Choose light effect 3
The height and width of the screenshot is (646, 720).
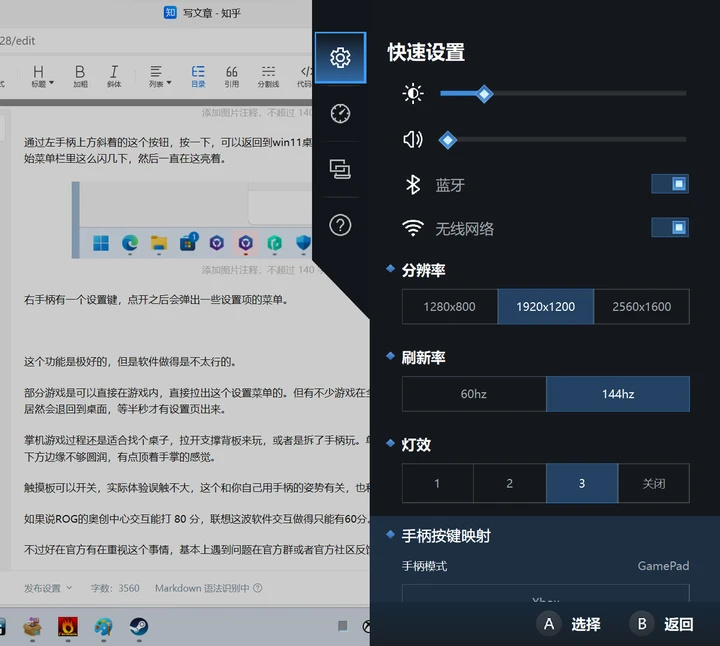582,483
